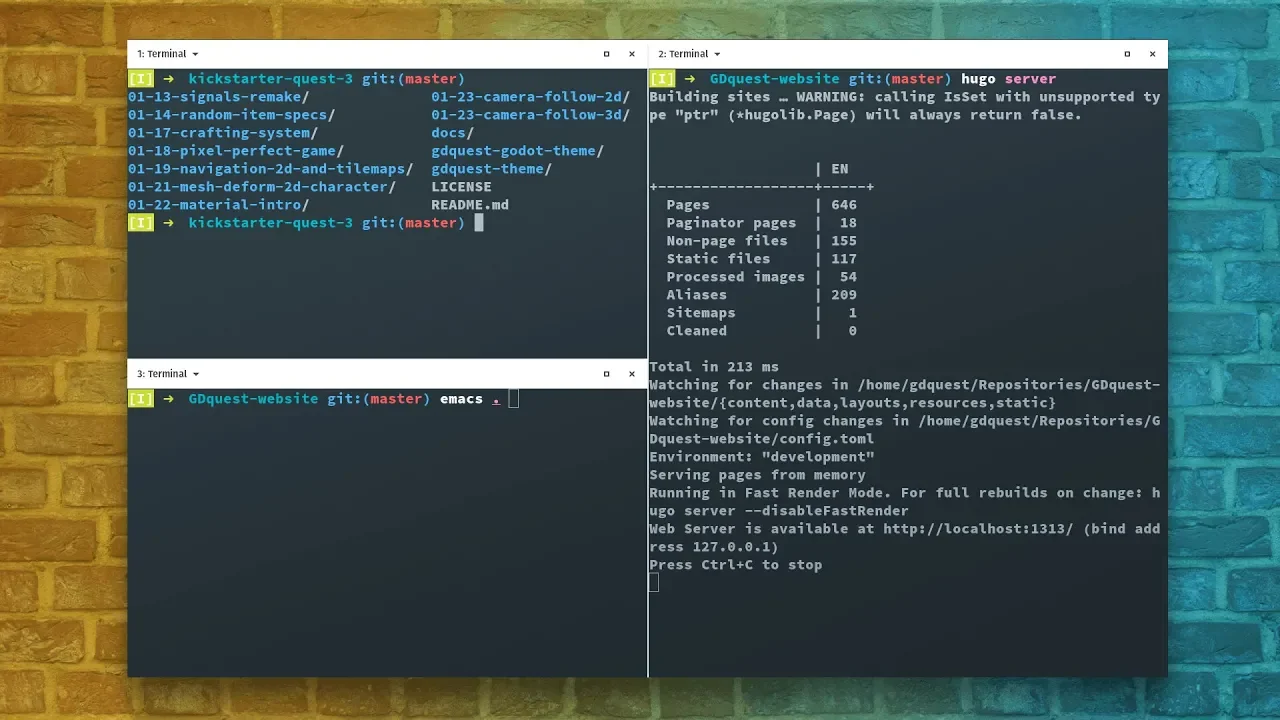This screenshot has width=1280, height=720.
Task: Click 01-19-navigation-2d-and-tilemaps/ directory
Action: 270,169
